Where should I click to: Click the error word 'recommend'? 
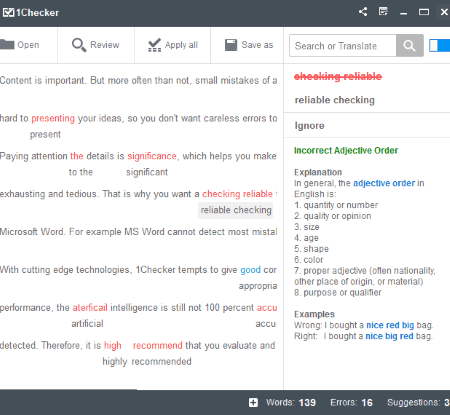[x=158, y=345]
